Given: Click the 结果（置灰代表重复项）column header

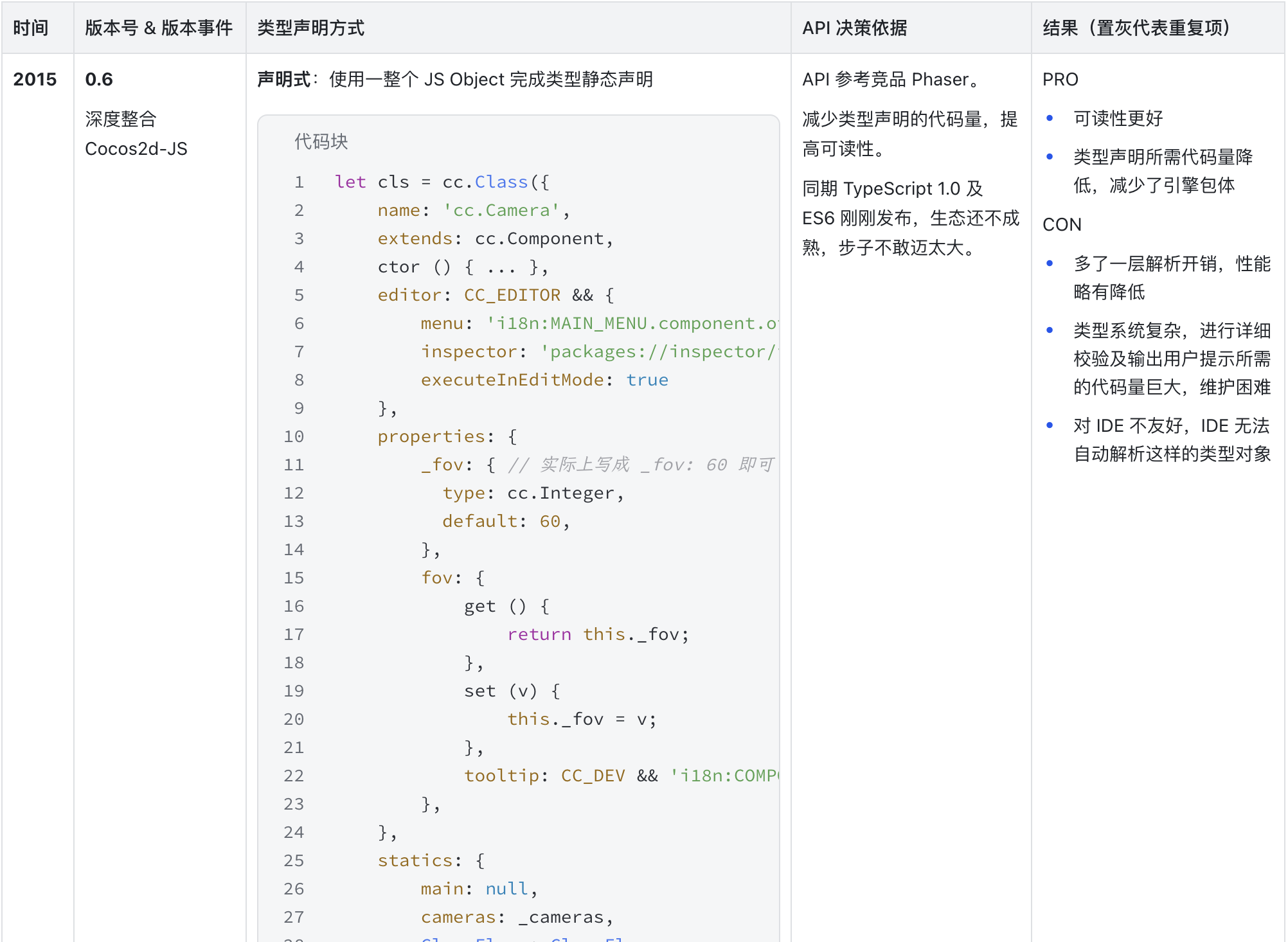Looking at the screenshot, I should pyautogui.click(x=1136, y=28).
